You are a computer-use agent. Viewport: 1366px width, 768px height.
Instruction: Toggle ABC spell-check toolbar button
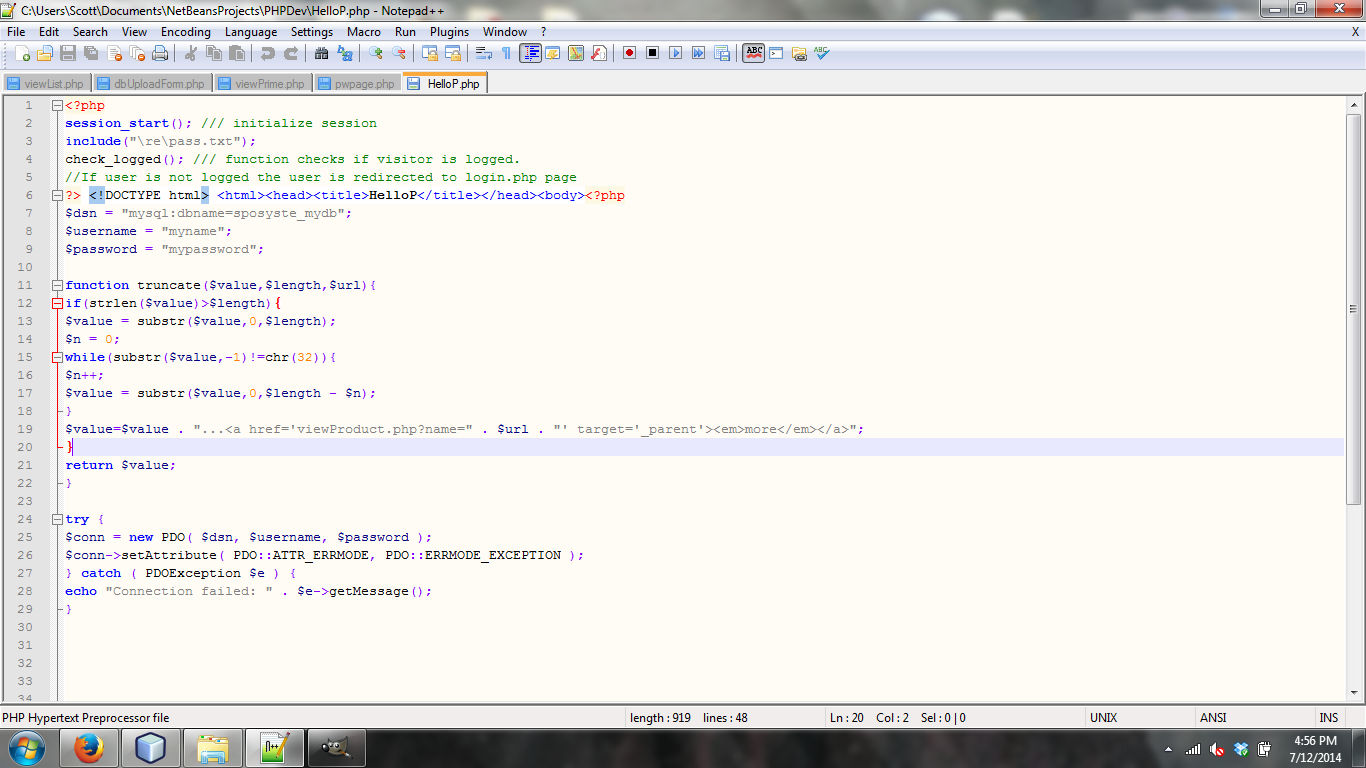click(753, 53)
